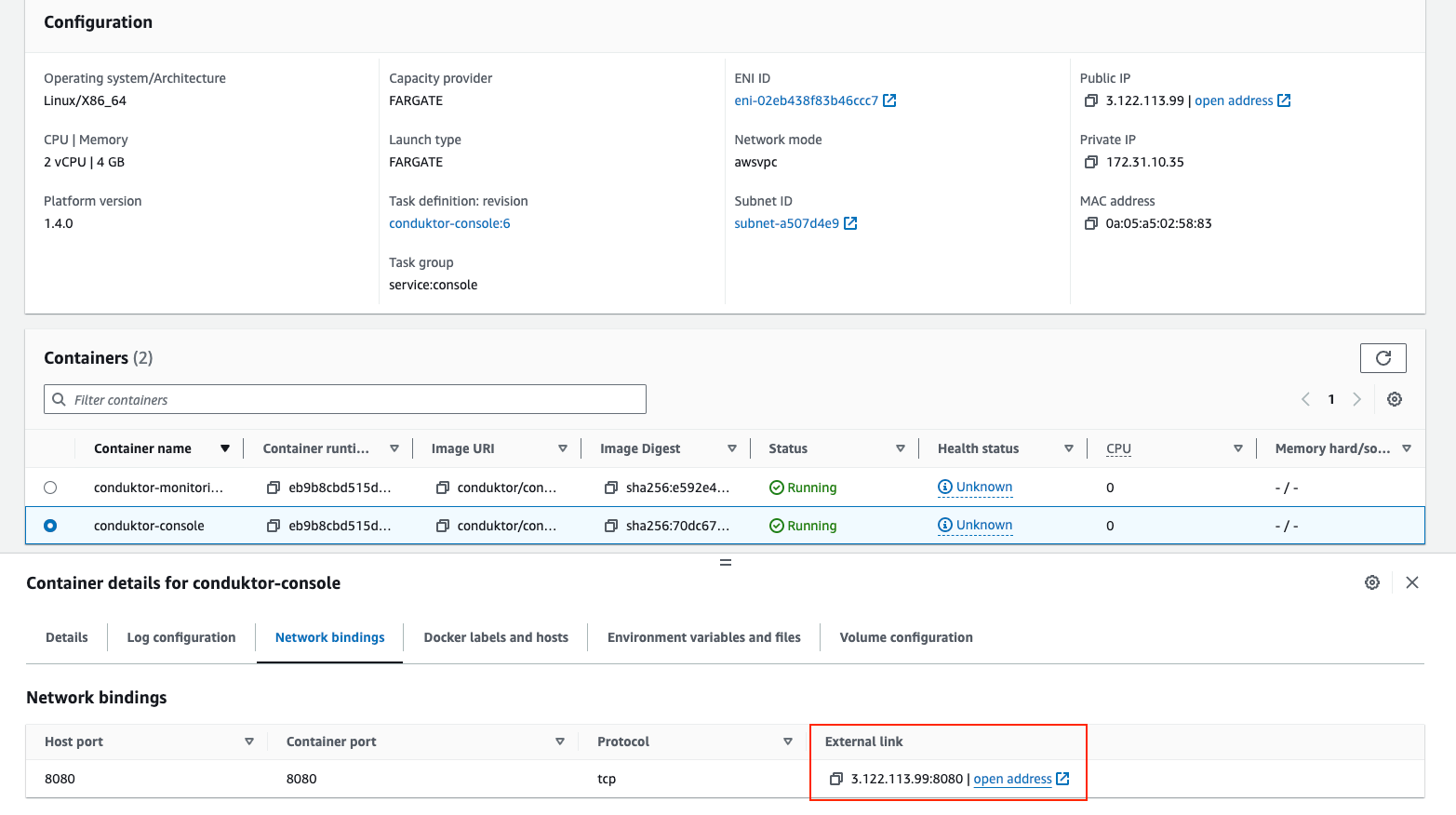
Task: Select the conduktor-console container radio button
Action: point(50,525)
